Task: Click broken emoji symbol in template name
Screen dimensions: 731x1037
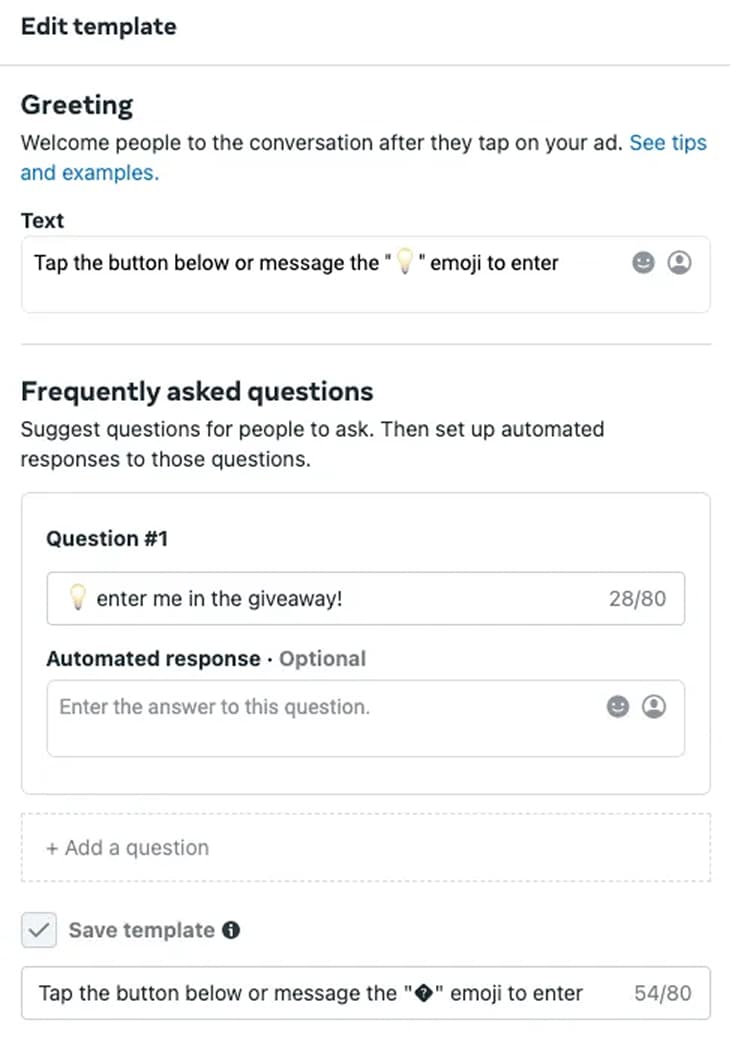Action: click(x=423, y=994)
